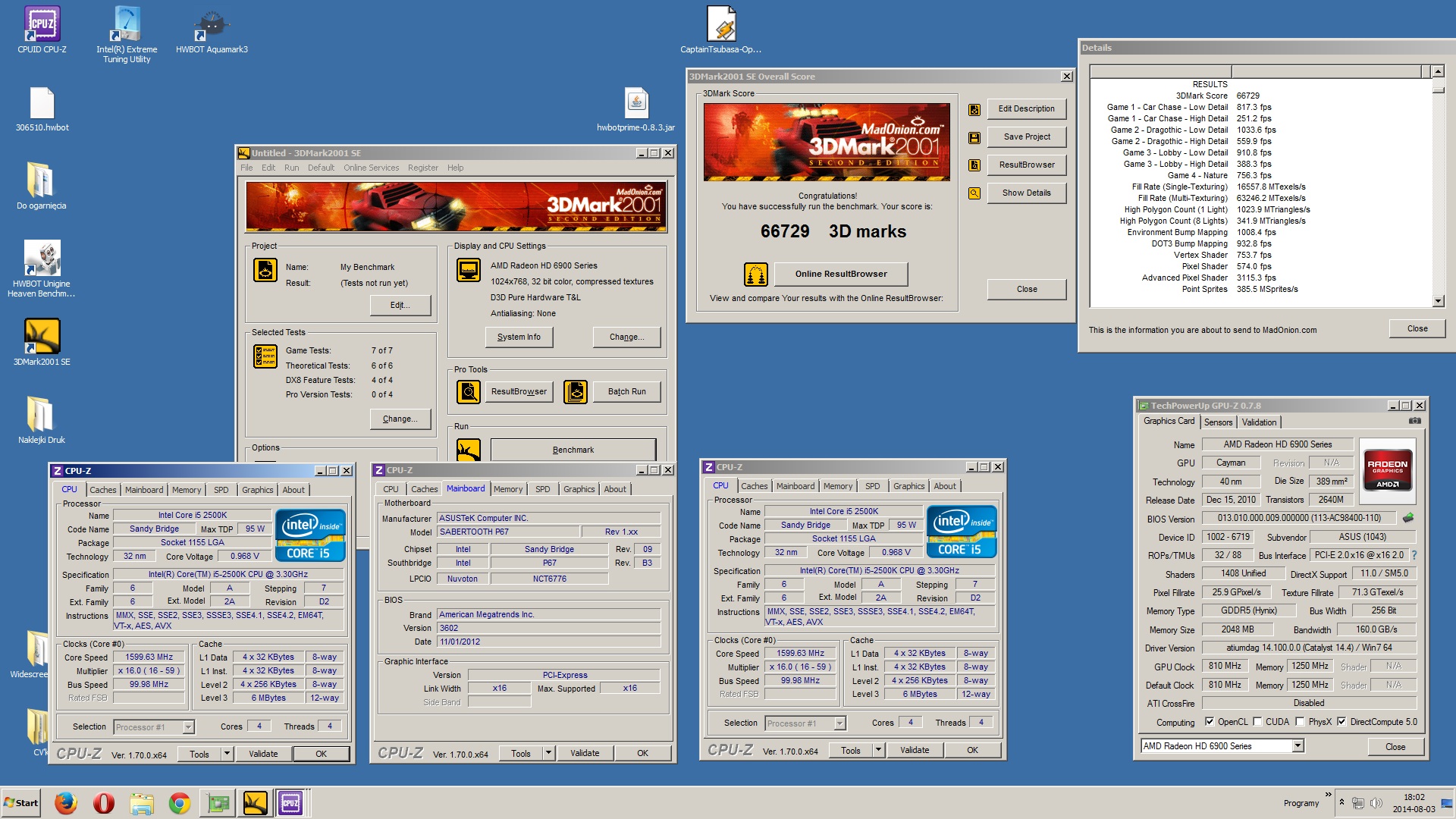Click Change button in Selected Tests section
Viewport: 1456px width, 819px height.
point(400,419)
